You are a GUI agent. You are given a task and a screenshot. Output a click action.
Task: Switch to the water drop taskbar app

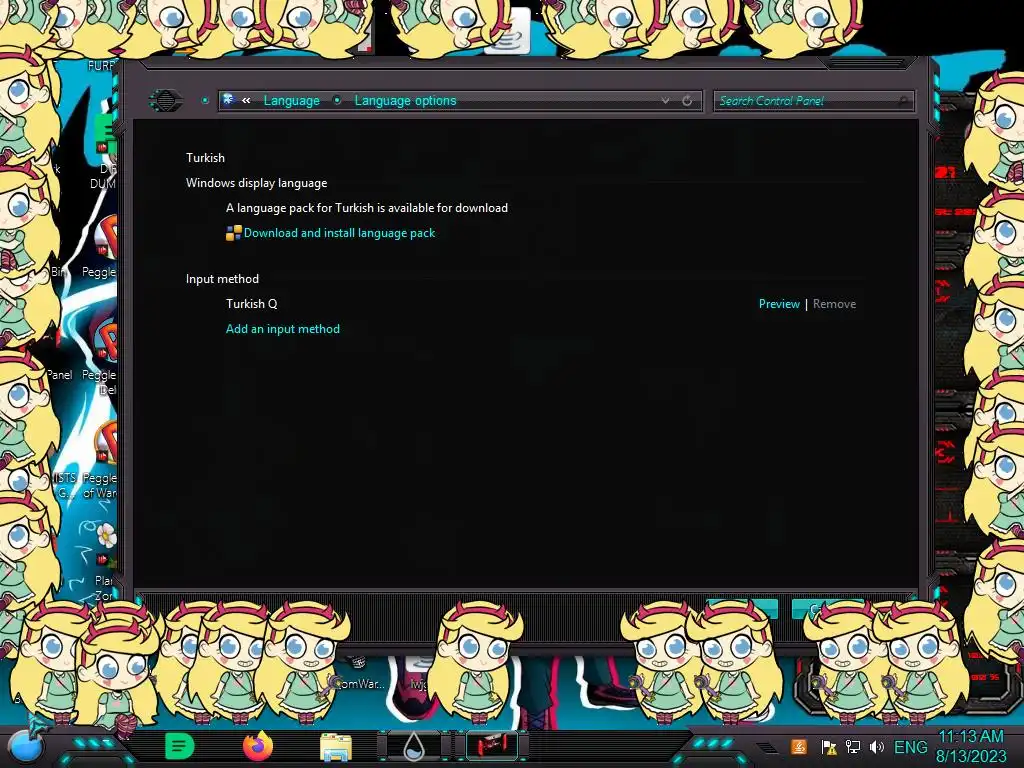point(414,746)
